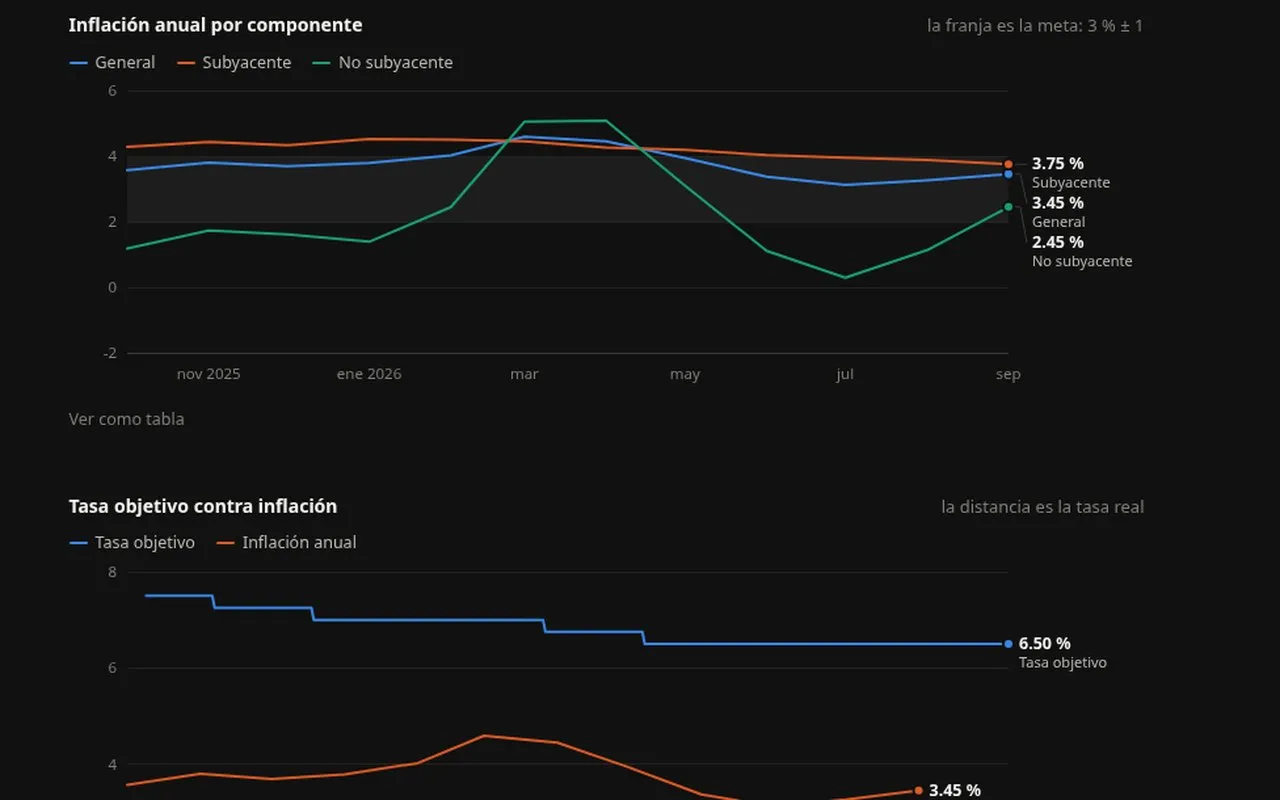Click the '2.45 %' value label
The width and height of the screenshot is (1280, 800).
click(1058, 242)
